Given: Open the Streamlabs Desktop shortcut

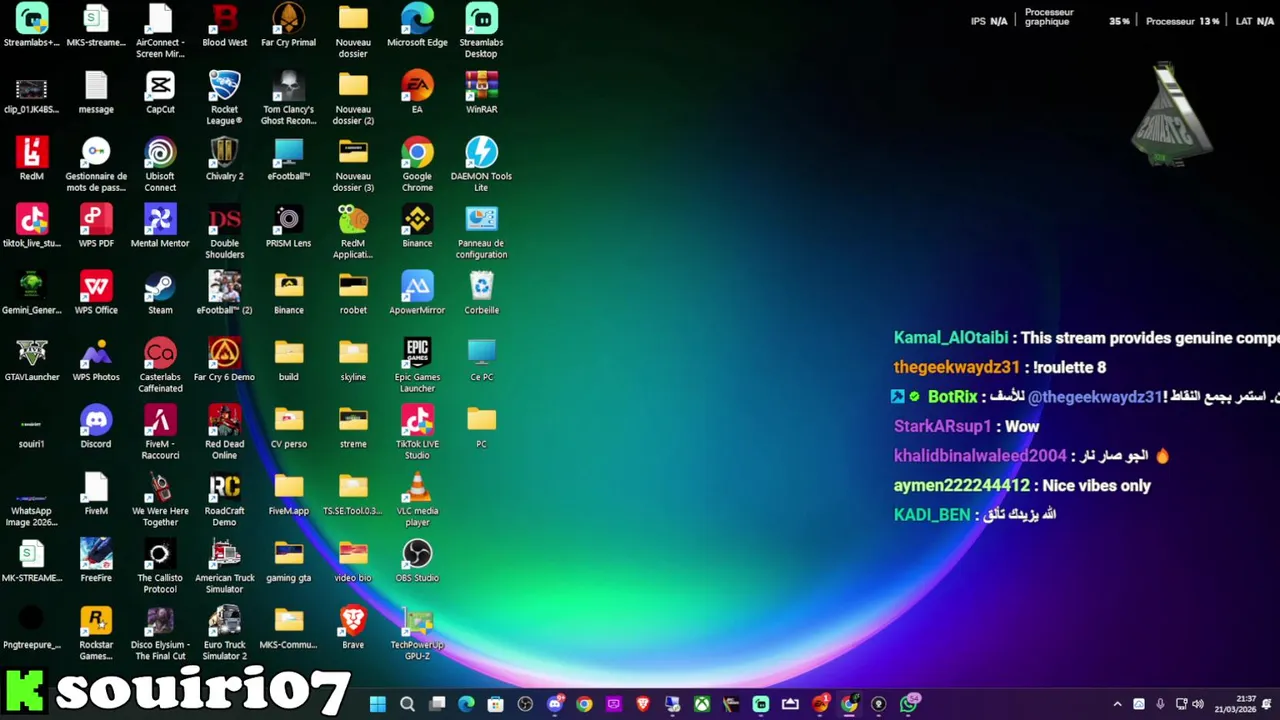Looking at the screenshot, I should click(481, 30).
